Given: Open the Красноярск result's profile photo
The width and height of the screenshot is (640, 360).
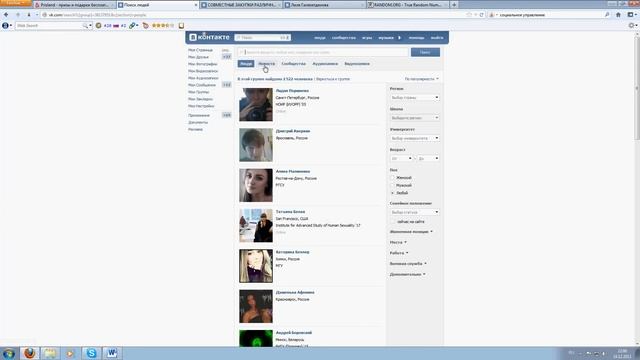Looking at the screenshot, I should coord(256,307).
